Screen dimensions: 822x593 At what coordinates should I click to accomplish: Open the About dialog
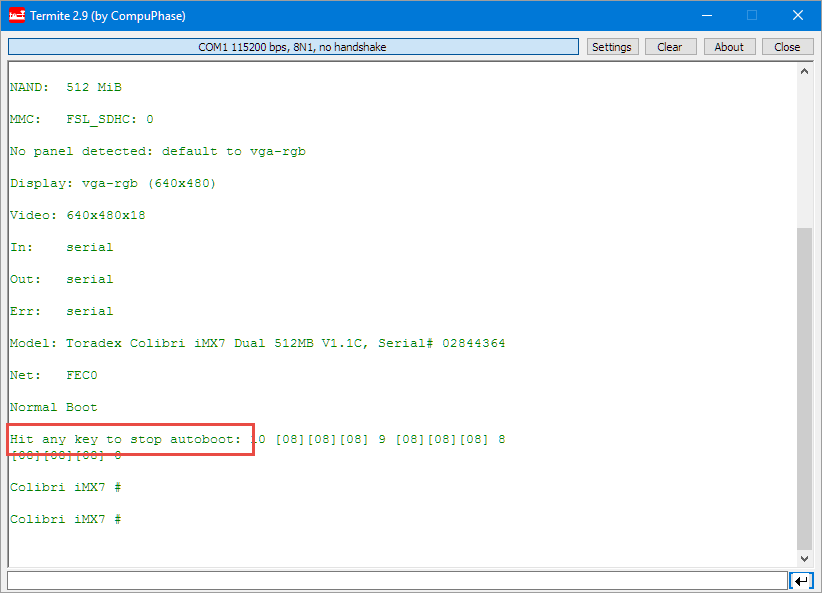point(729,47)
